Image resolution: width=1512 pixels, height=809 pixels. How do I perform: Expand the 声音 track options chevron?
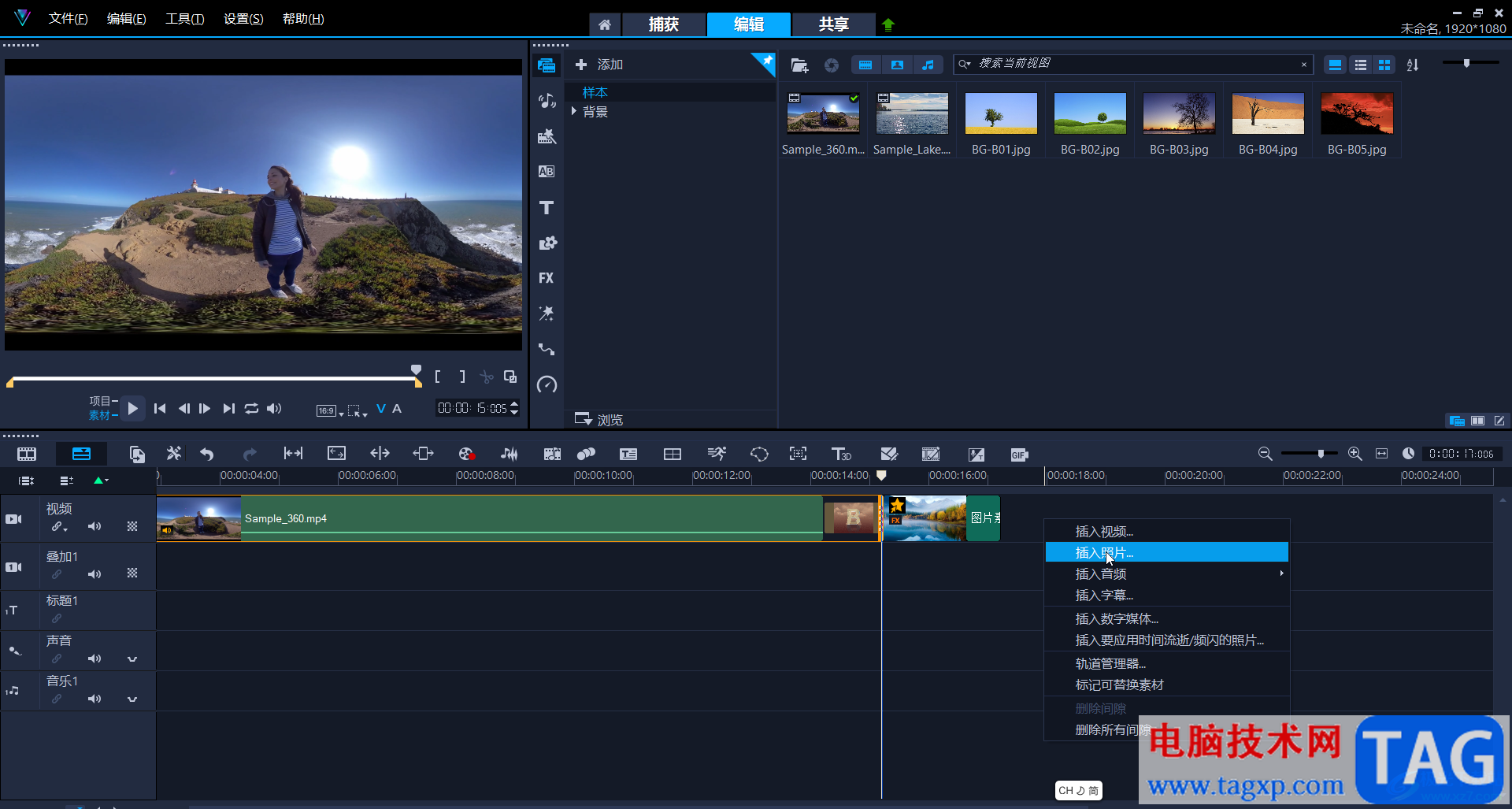coord(132,659)
